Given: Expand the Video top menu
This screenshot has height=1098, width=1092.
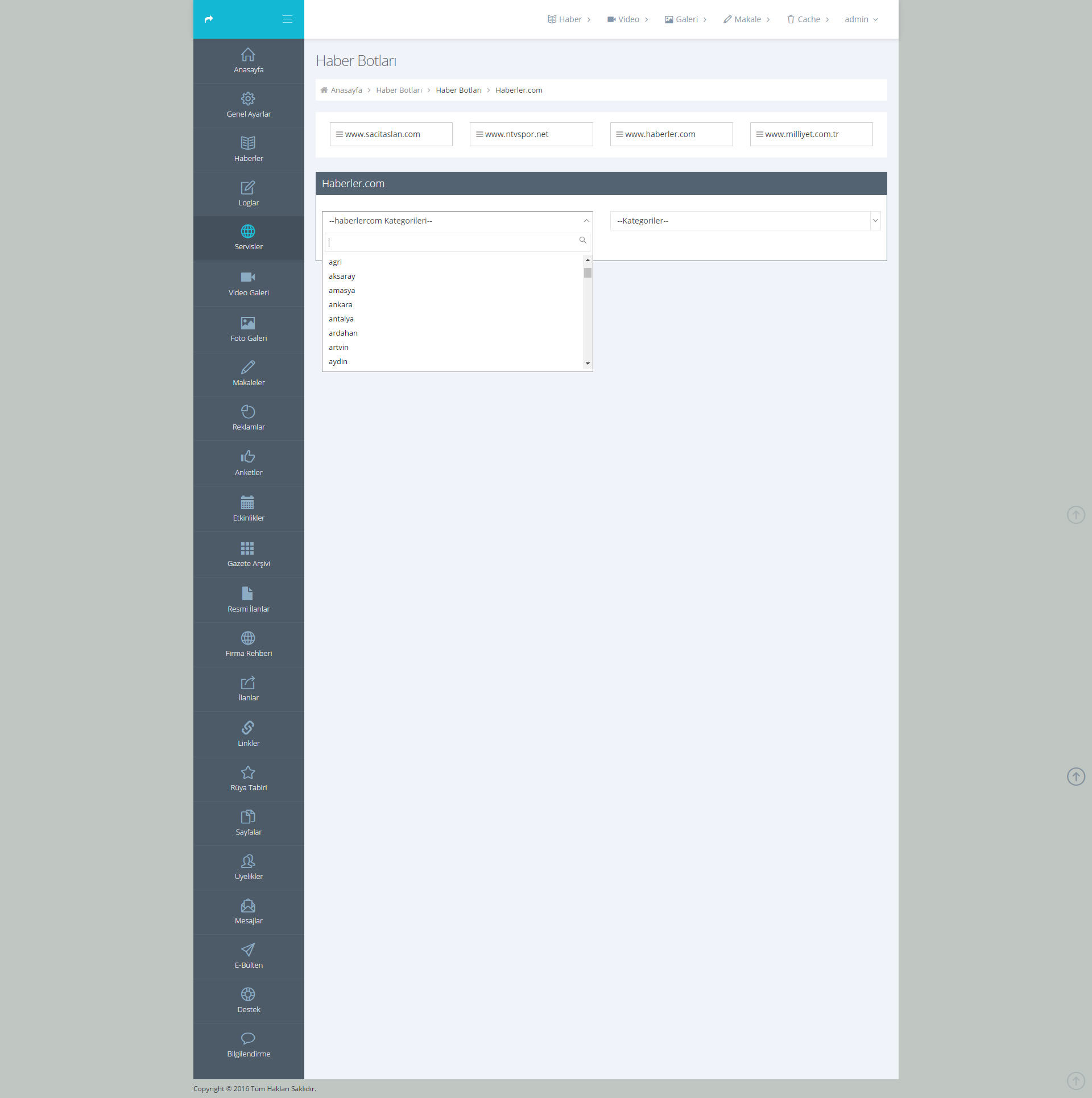Looking at the screenshot, I should (x=628, y=19).
